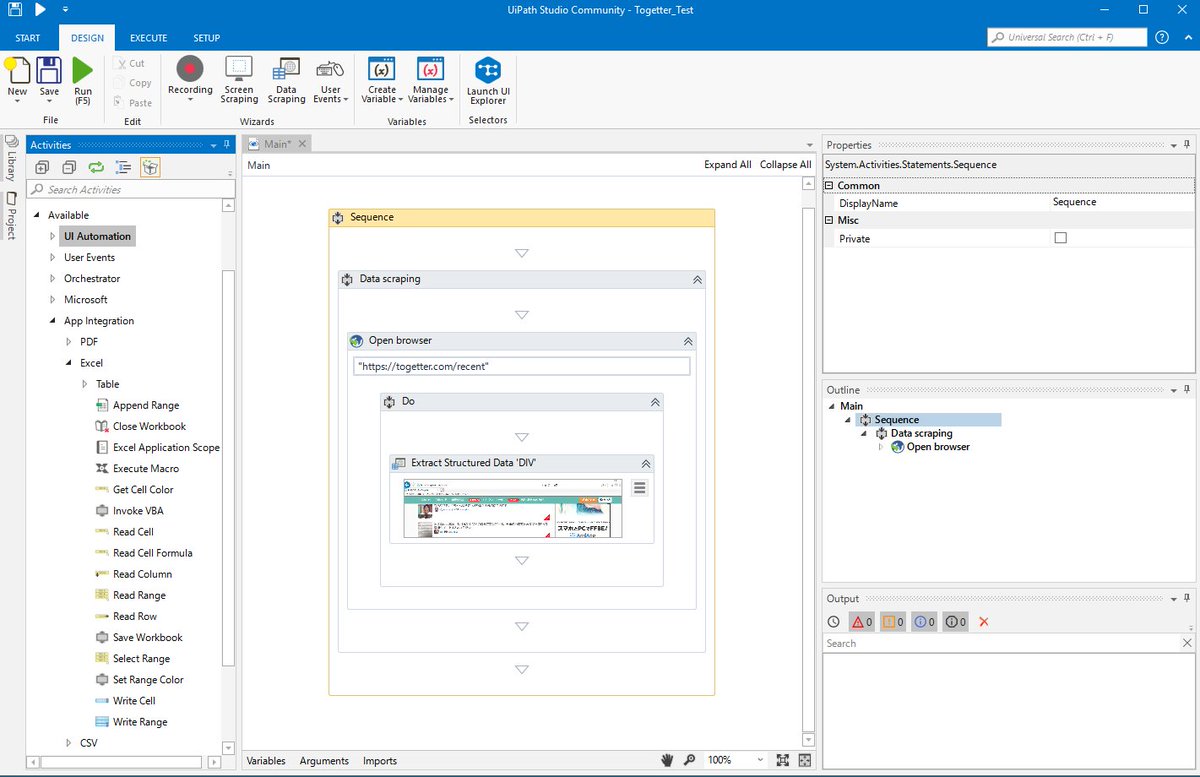Start the Recording wizard
Viewport: 1200px width, 777px height.
(190, 69)
